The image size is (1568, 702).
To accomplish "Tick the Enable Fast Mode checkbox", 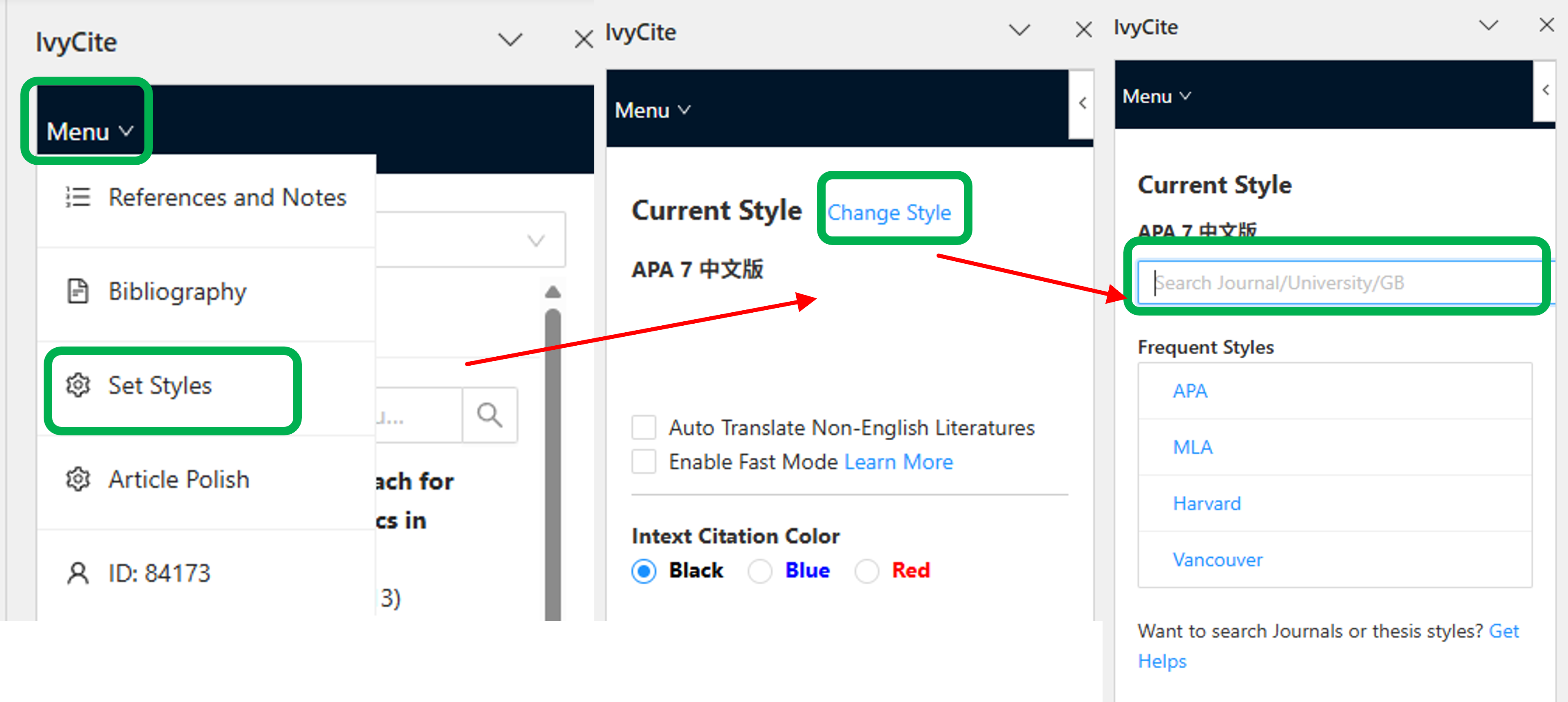I will pyautogui.click(x=643, y=462).
